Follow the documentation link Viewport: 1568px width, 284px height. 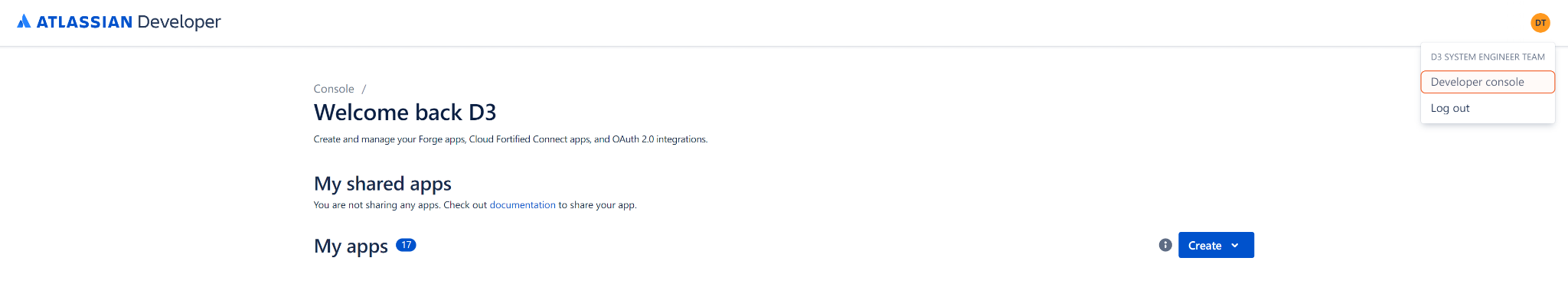(x=522, y=205)
